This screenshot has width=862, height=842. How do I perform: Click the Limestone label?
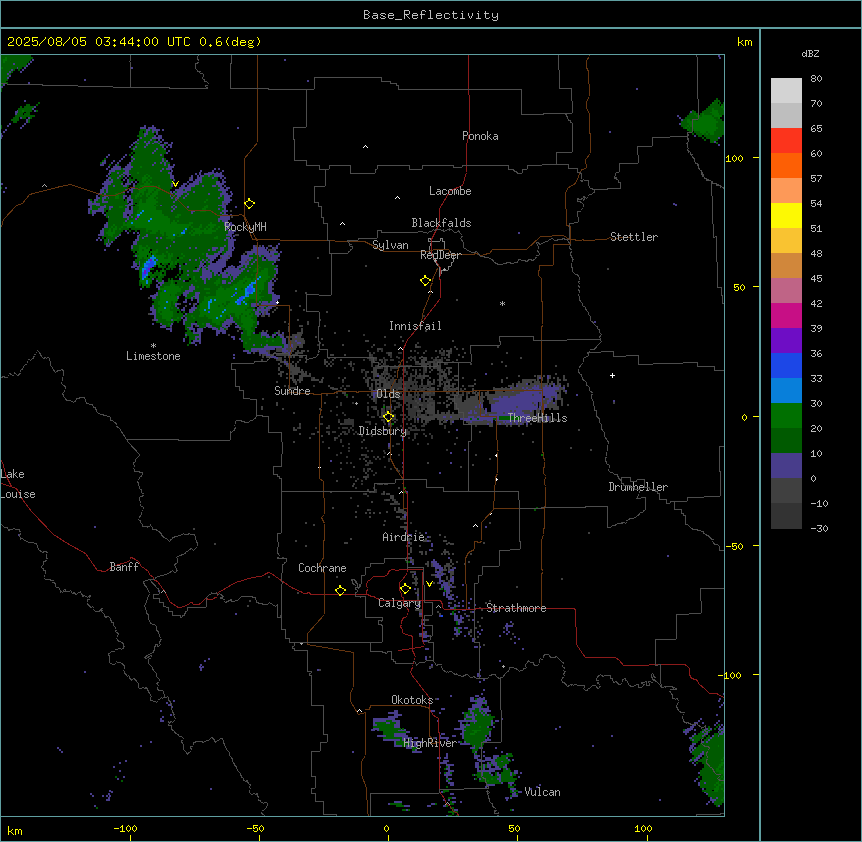click(153, 356)
